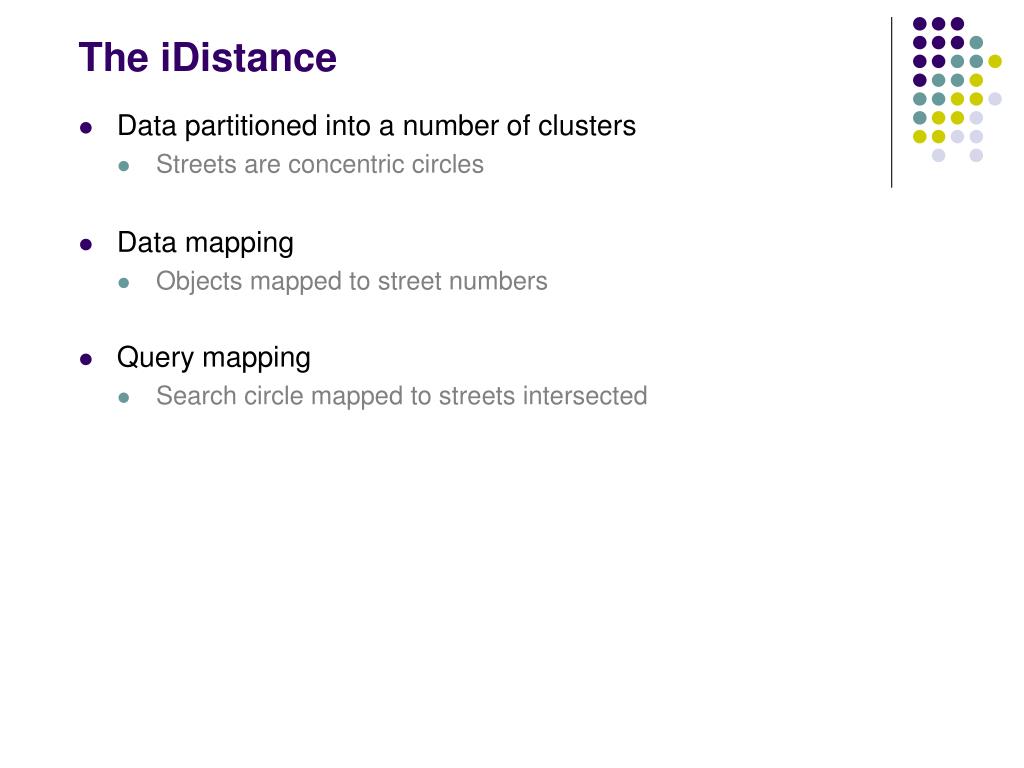
Task: Click the rightmost yellow dot in dot pattern
Action: click(995, 61)
